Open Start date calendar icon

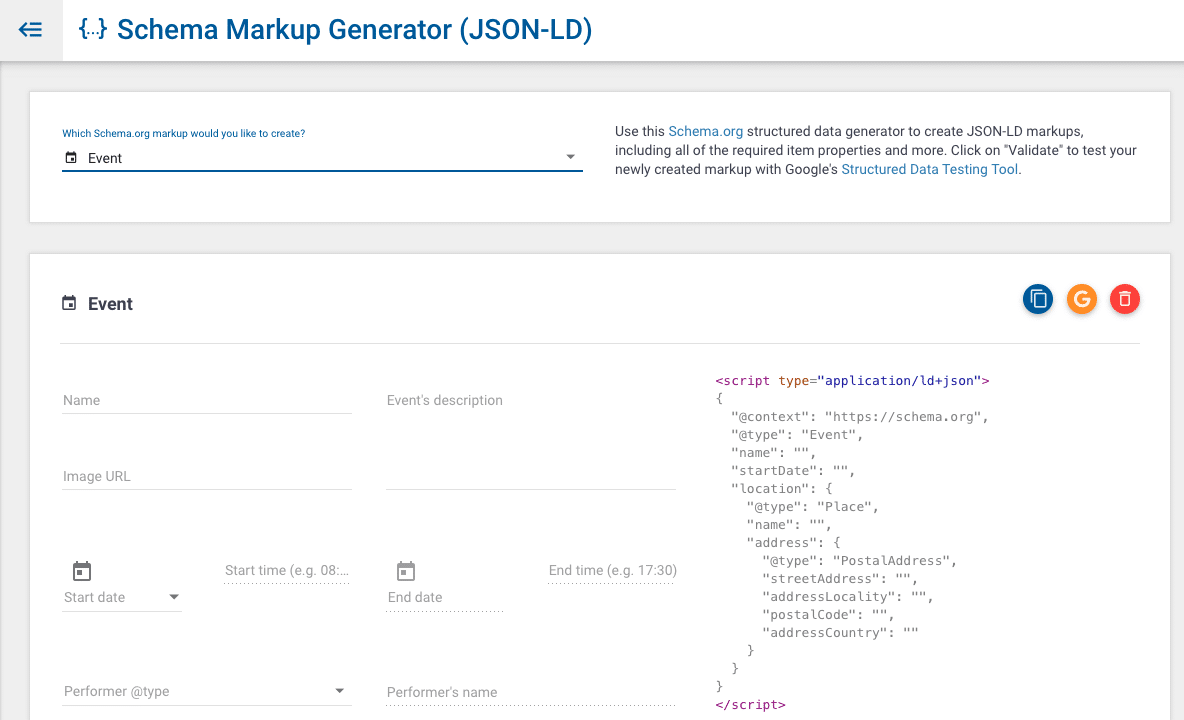82,571
